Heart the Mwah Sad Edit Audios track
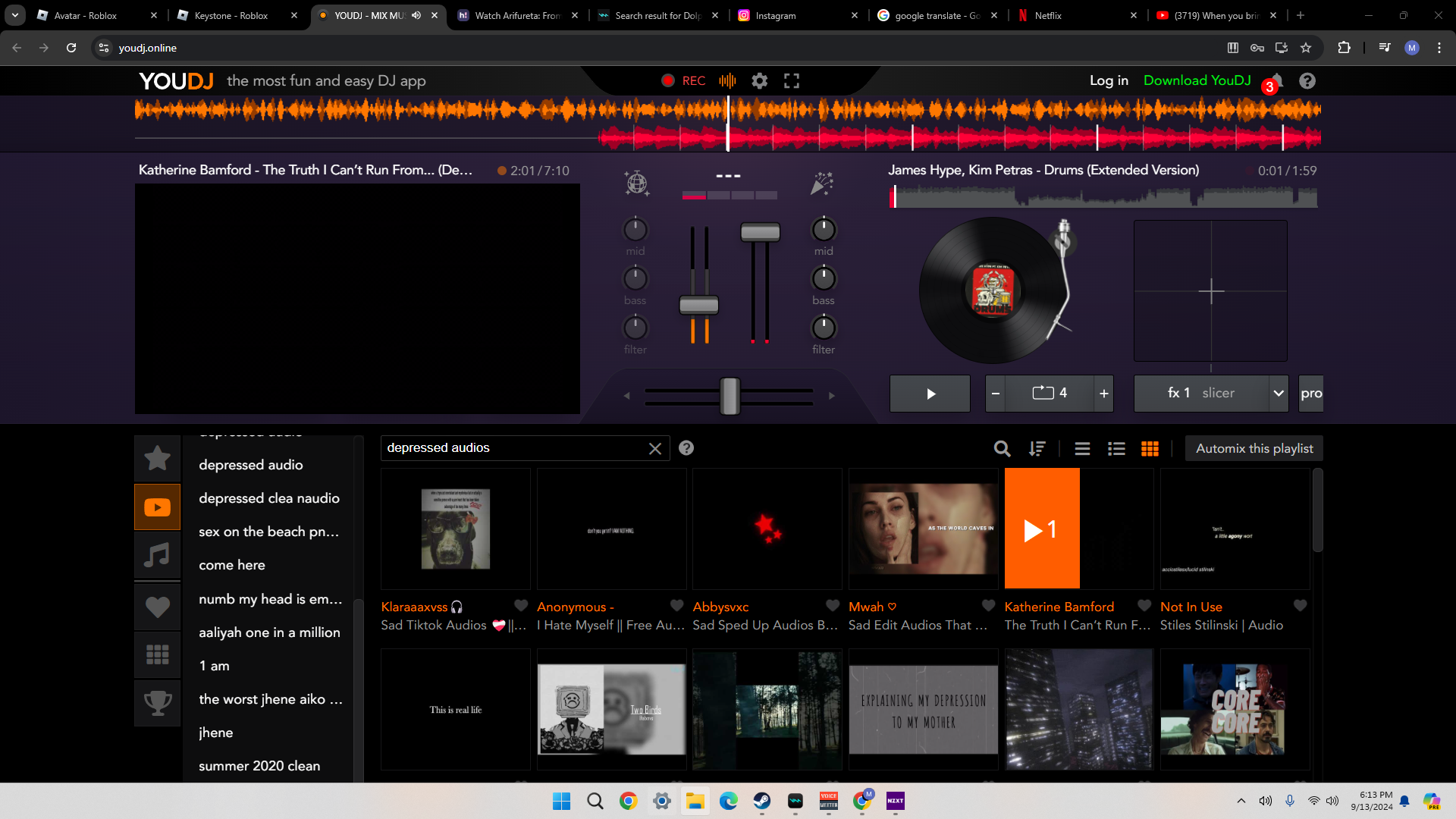The width and height of the screenshot is (1456, 819). [989, 605]
